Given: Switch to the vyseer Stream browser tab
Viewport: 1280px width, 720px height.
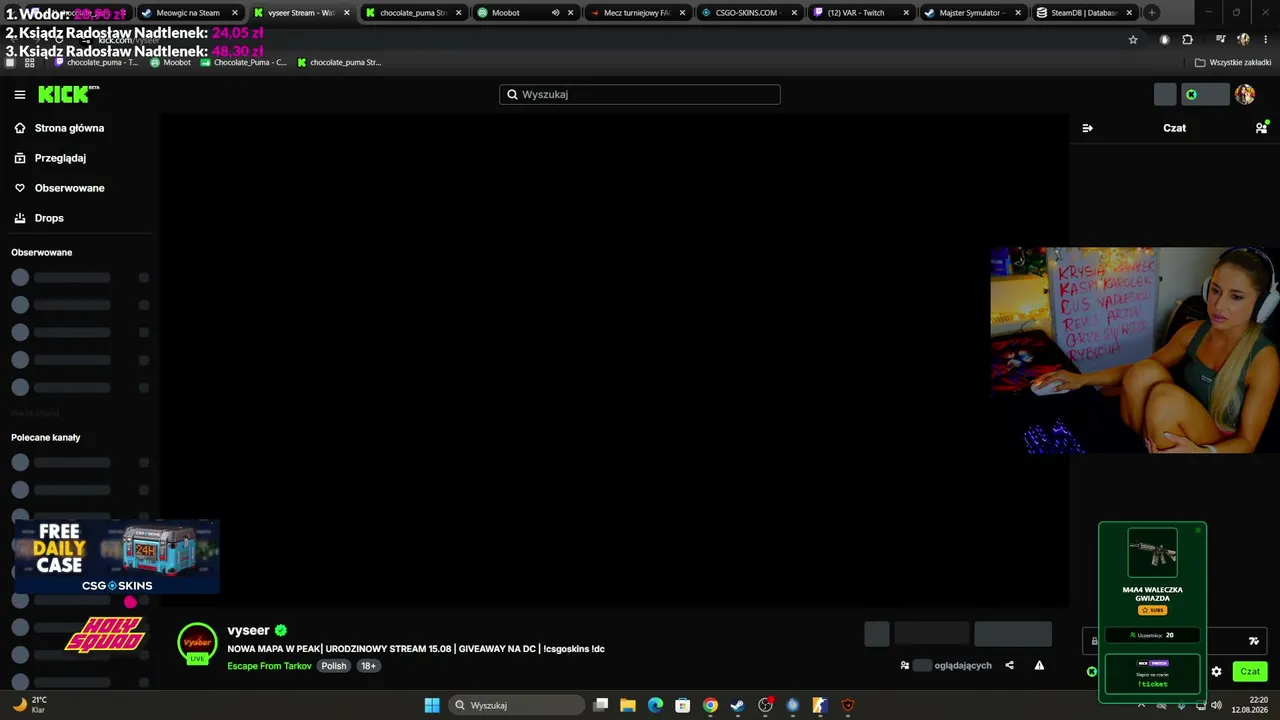Looking at the screenshot, I should [300, 13].
